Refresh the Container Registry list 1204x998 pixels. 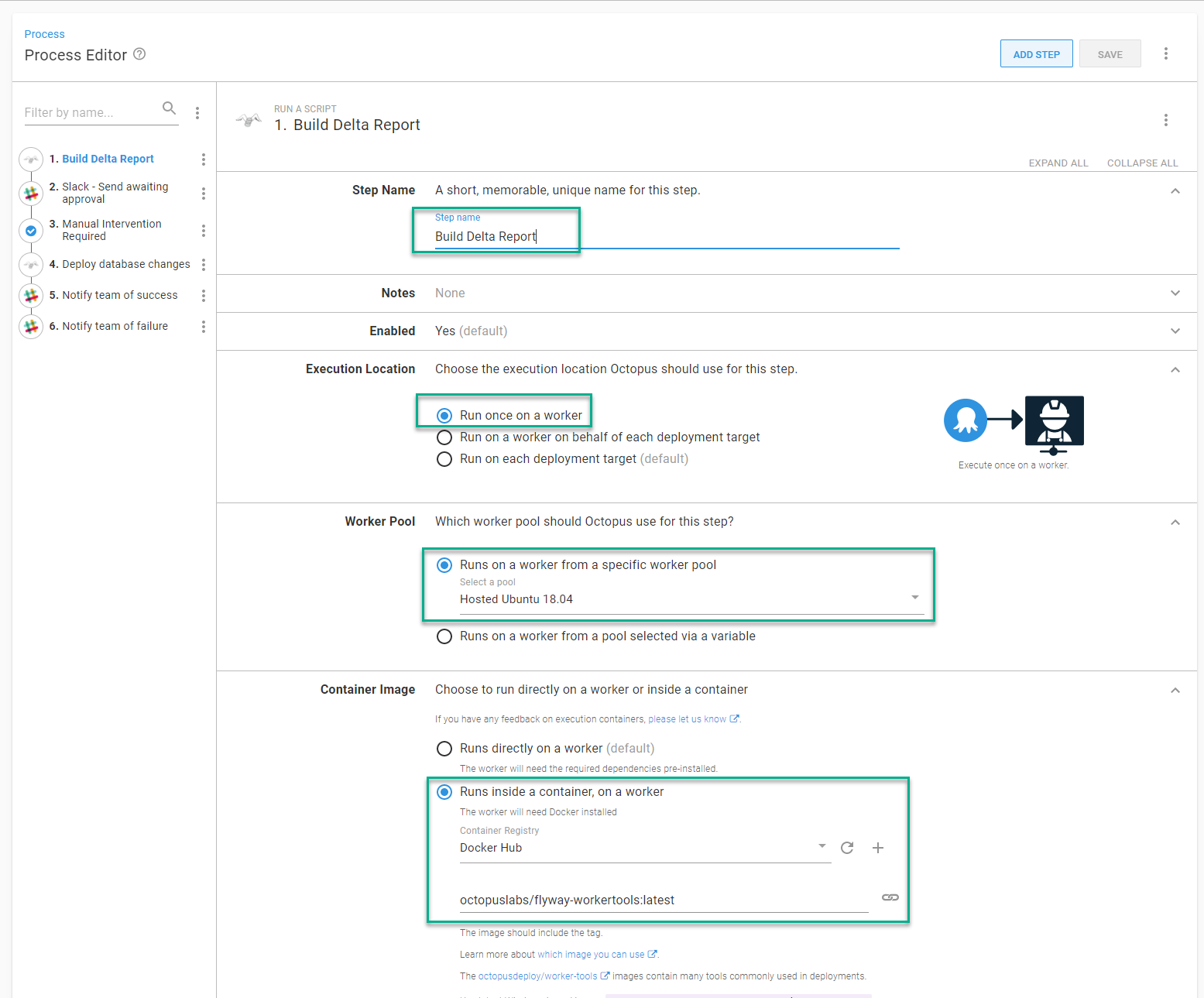pyautogui.click(x=847, y=848)
